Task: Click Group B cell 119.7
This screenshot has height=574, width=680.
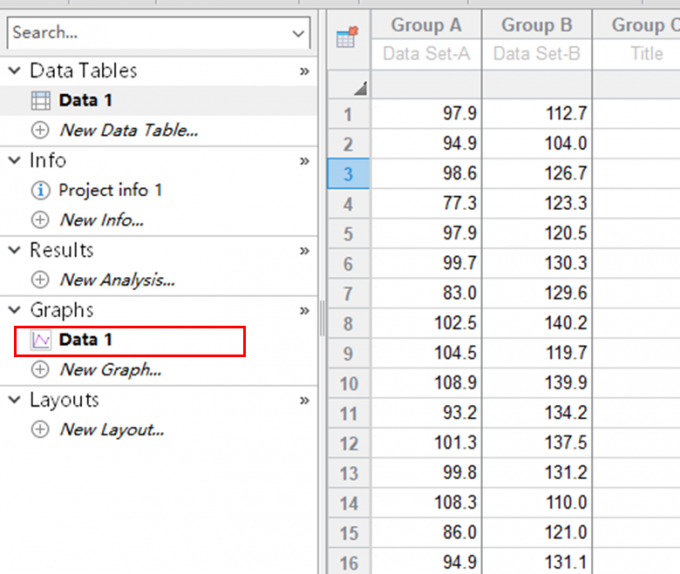Action: pos(537,353)
